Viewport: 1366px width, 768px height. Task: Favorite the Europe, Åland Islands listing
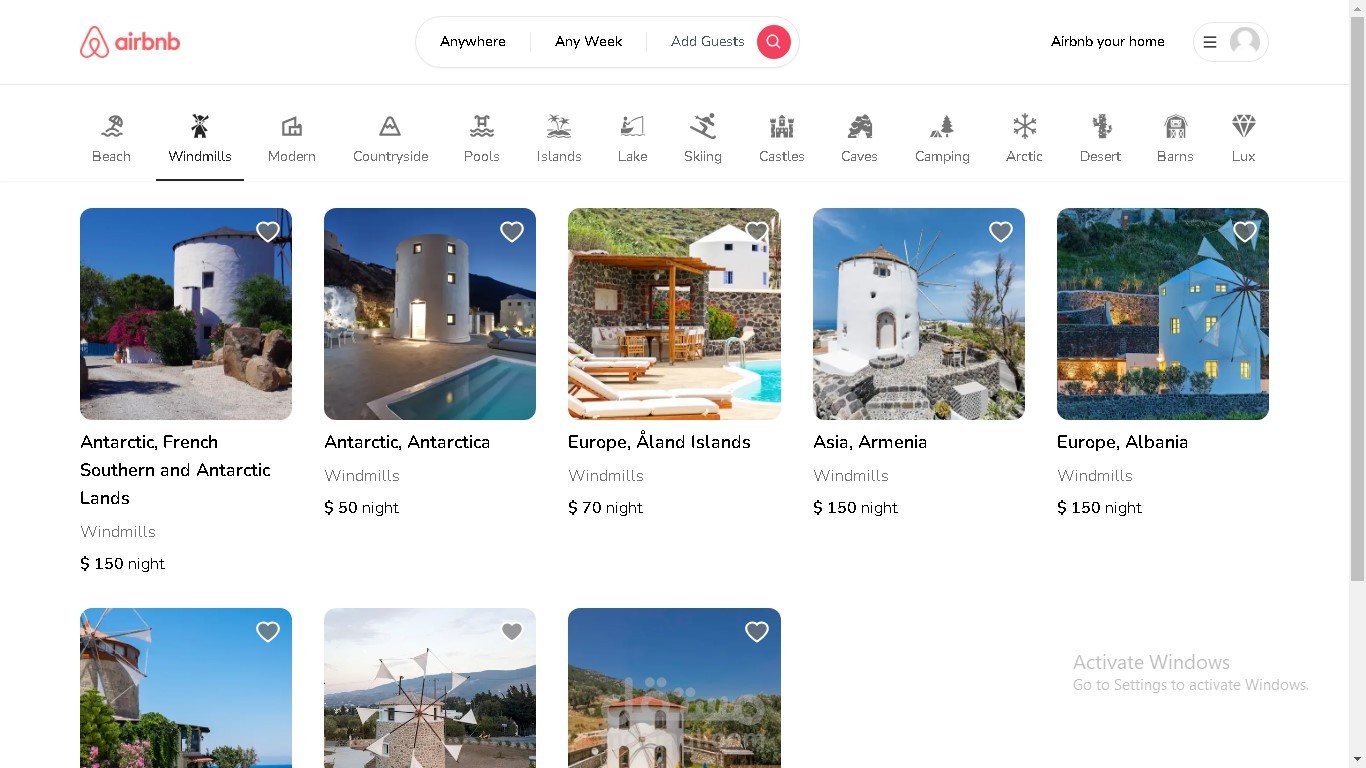(757, 232)
